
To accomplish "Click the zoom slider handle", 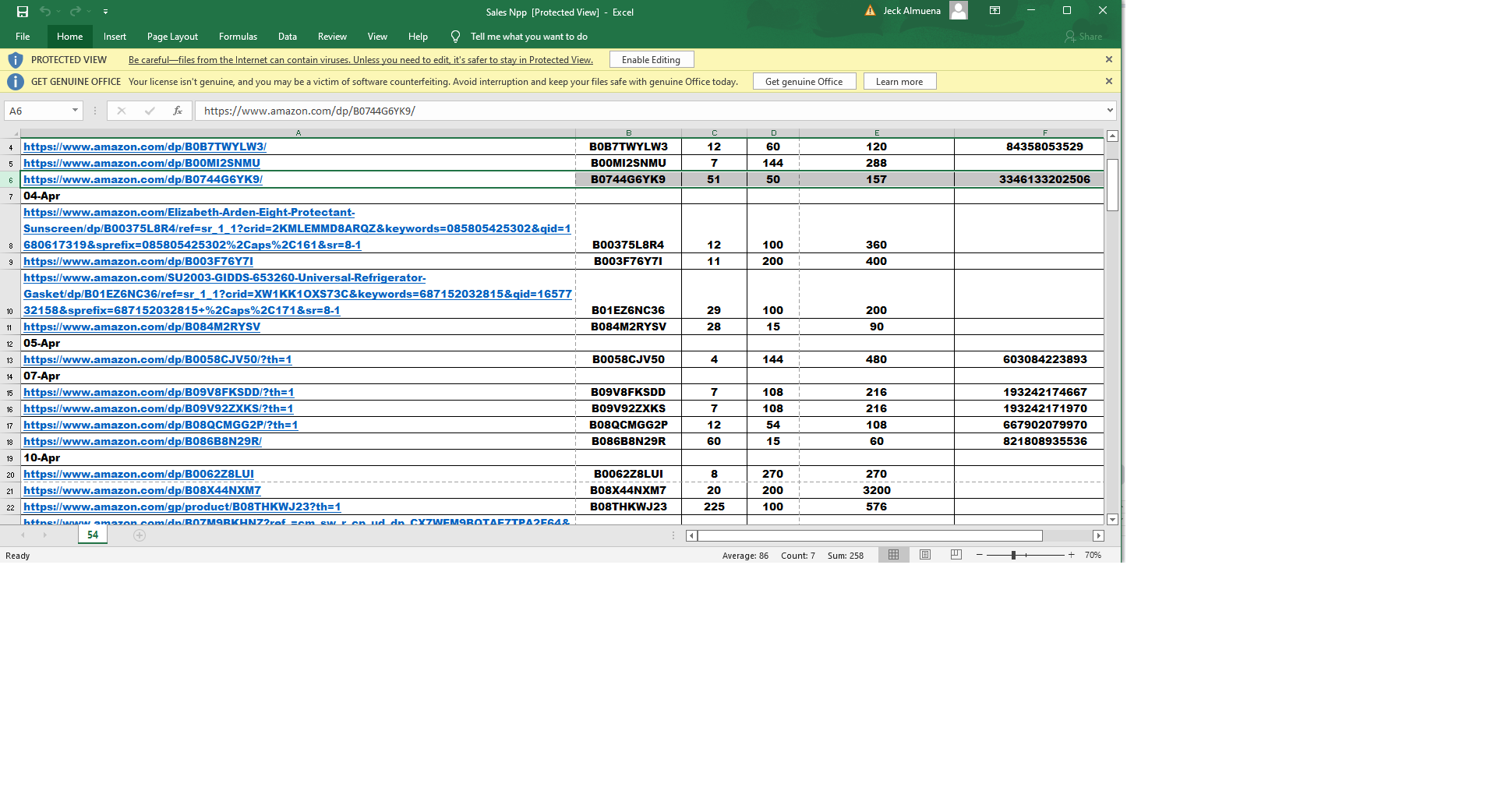I will click(1013, 555).
